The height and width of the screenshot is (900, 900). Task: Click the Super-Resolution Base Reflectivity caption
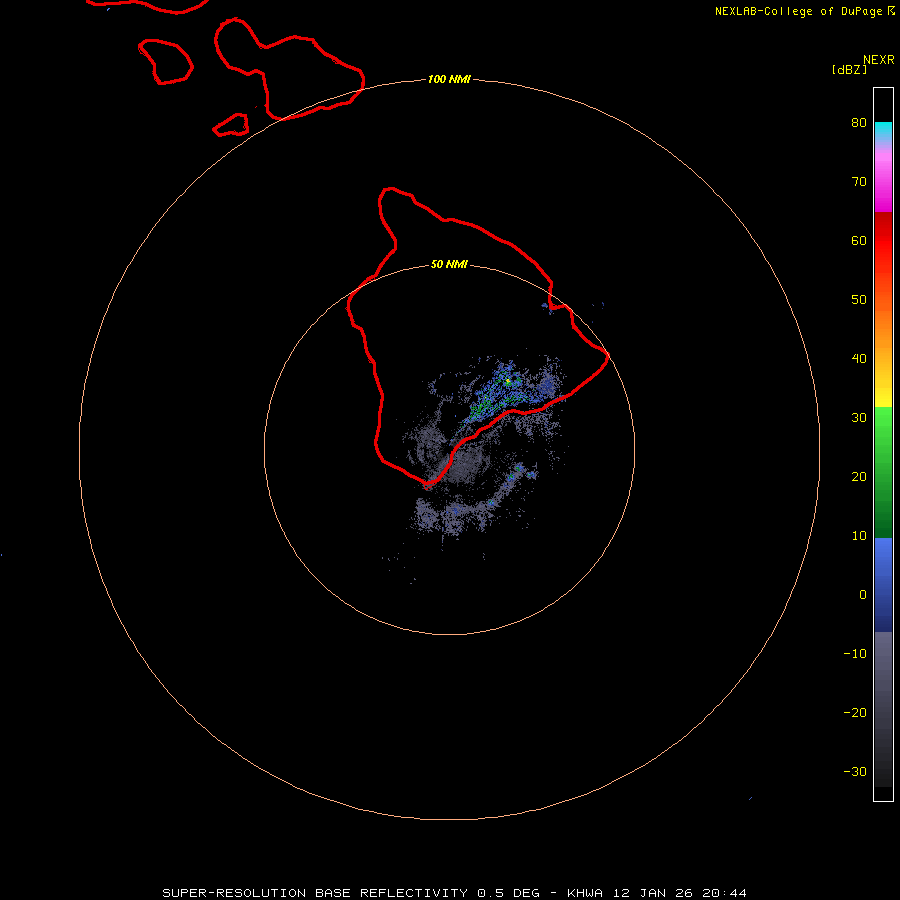coord(454,893)
